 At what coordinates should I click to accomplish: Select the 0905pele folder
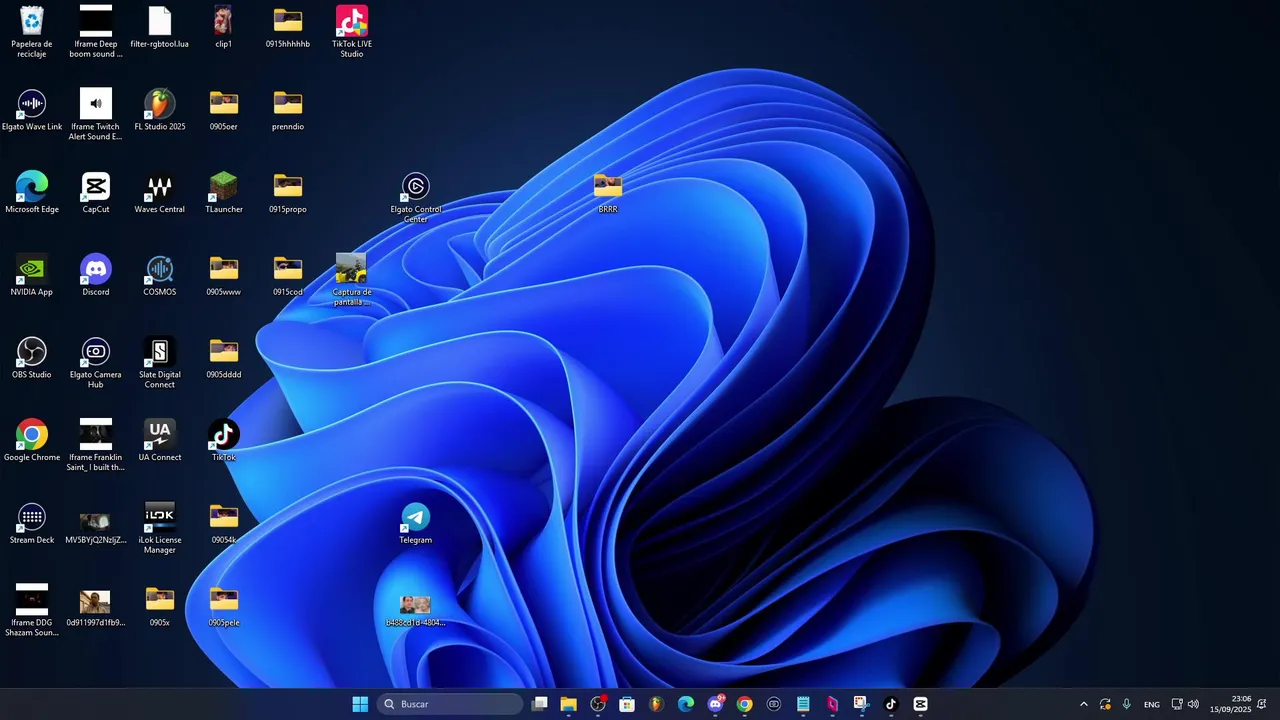coord(224,607)
